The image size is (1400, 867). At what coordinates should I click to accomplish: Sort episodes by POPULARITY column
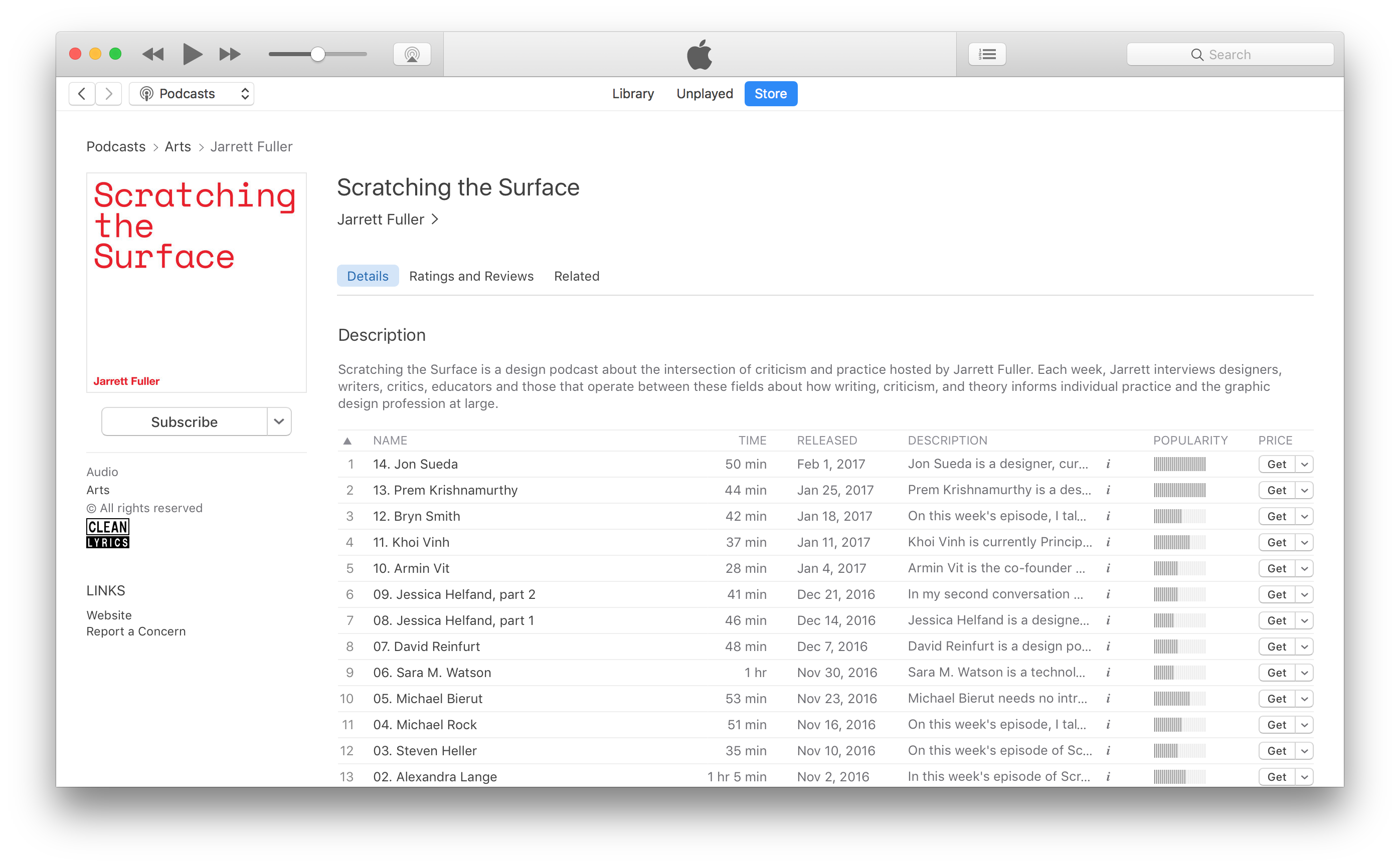click(x=1190, y=441)
